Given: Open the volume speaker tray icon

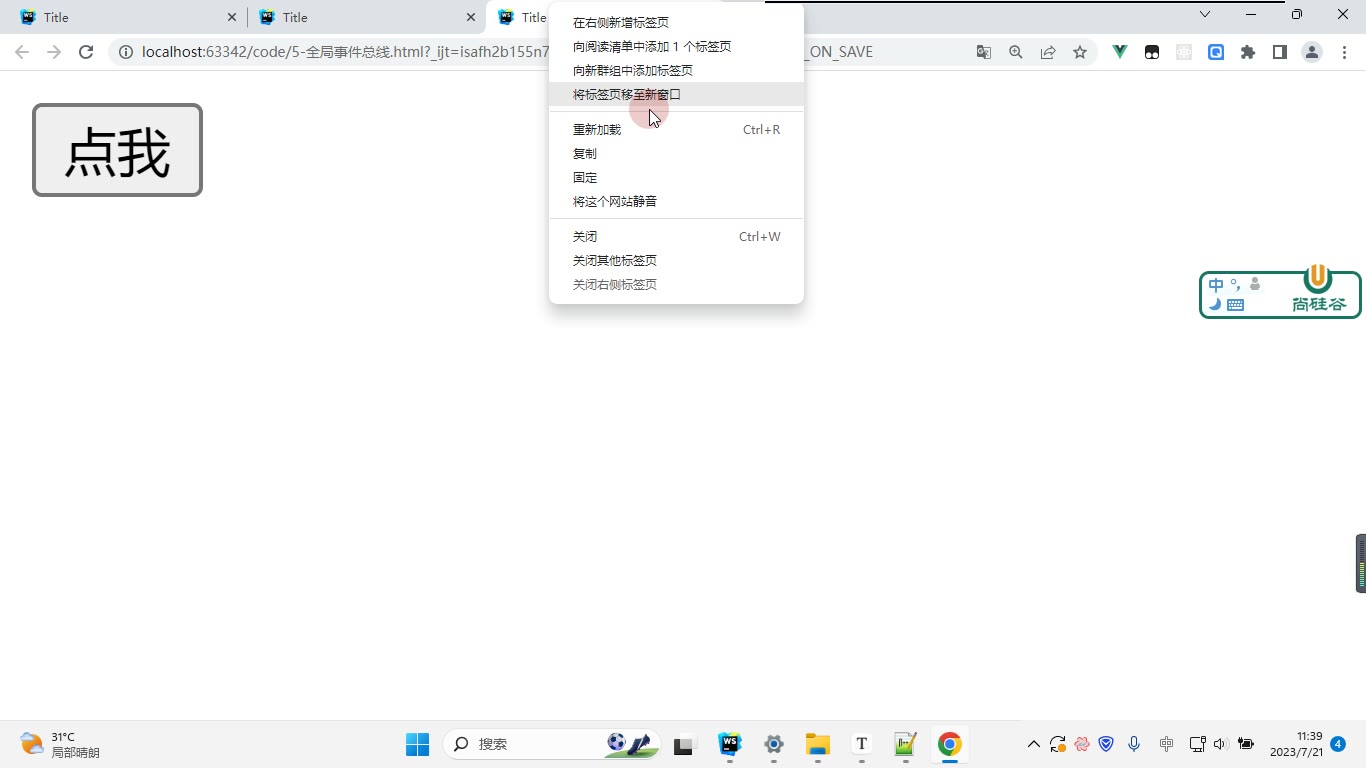Looking at the screenshot, I should point(1220,744).
